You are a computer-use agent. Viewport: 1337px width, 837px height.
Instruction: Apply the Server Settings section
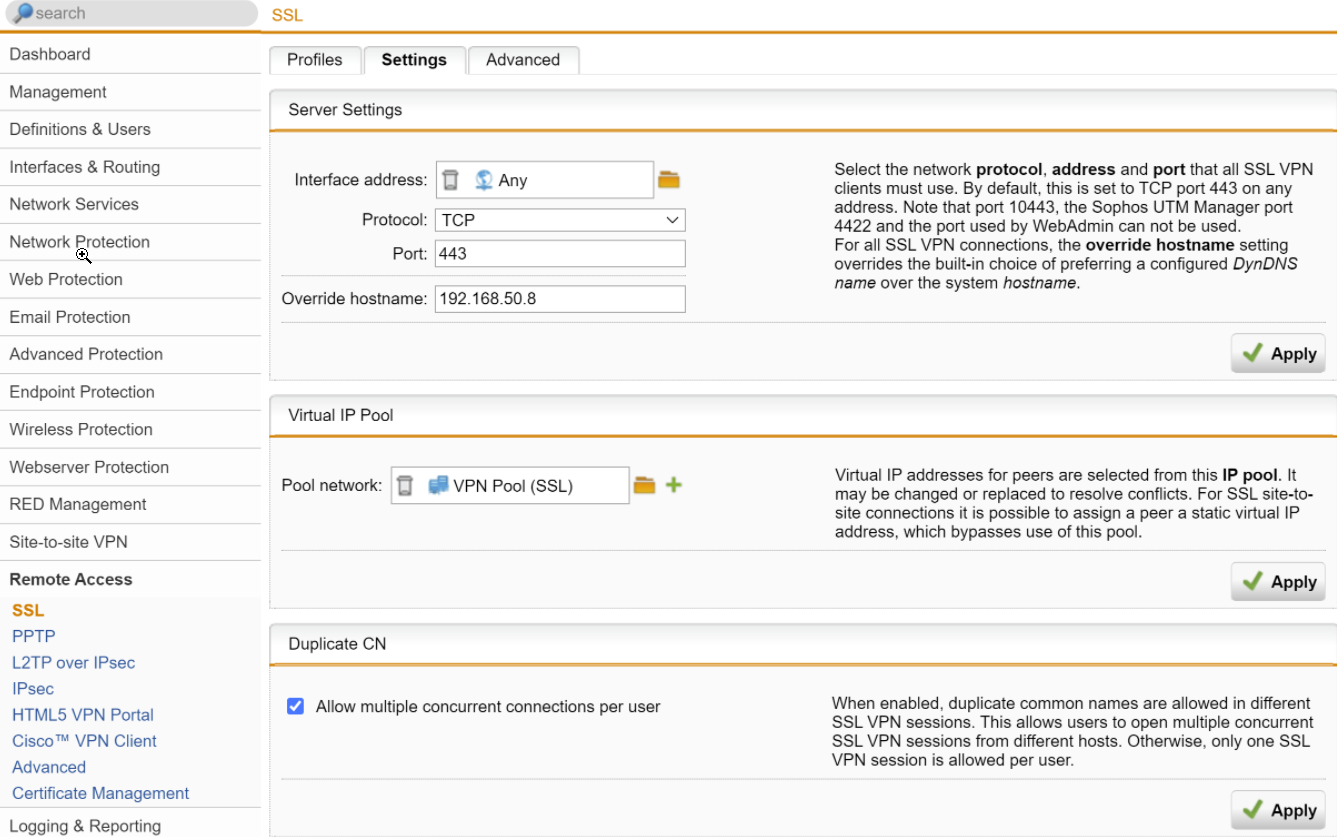1278,354
